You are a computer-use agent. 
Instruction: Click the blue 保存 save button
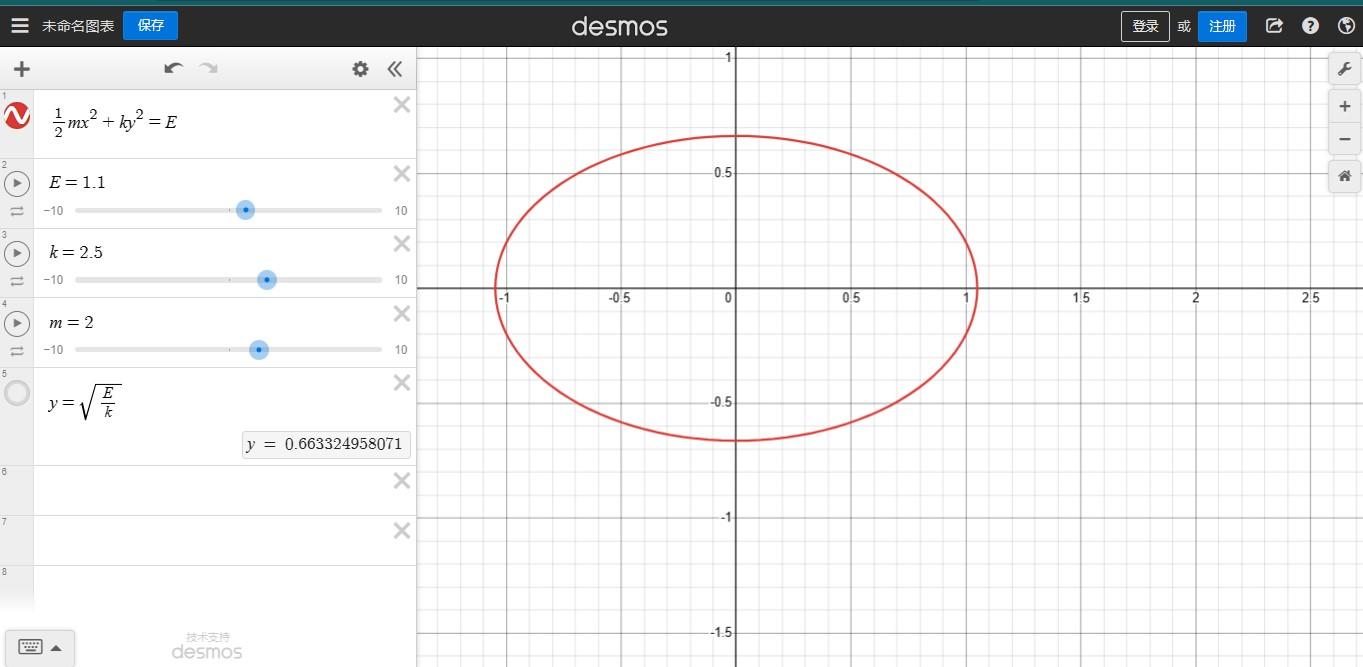point(151,26)
